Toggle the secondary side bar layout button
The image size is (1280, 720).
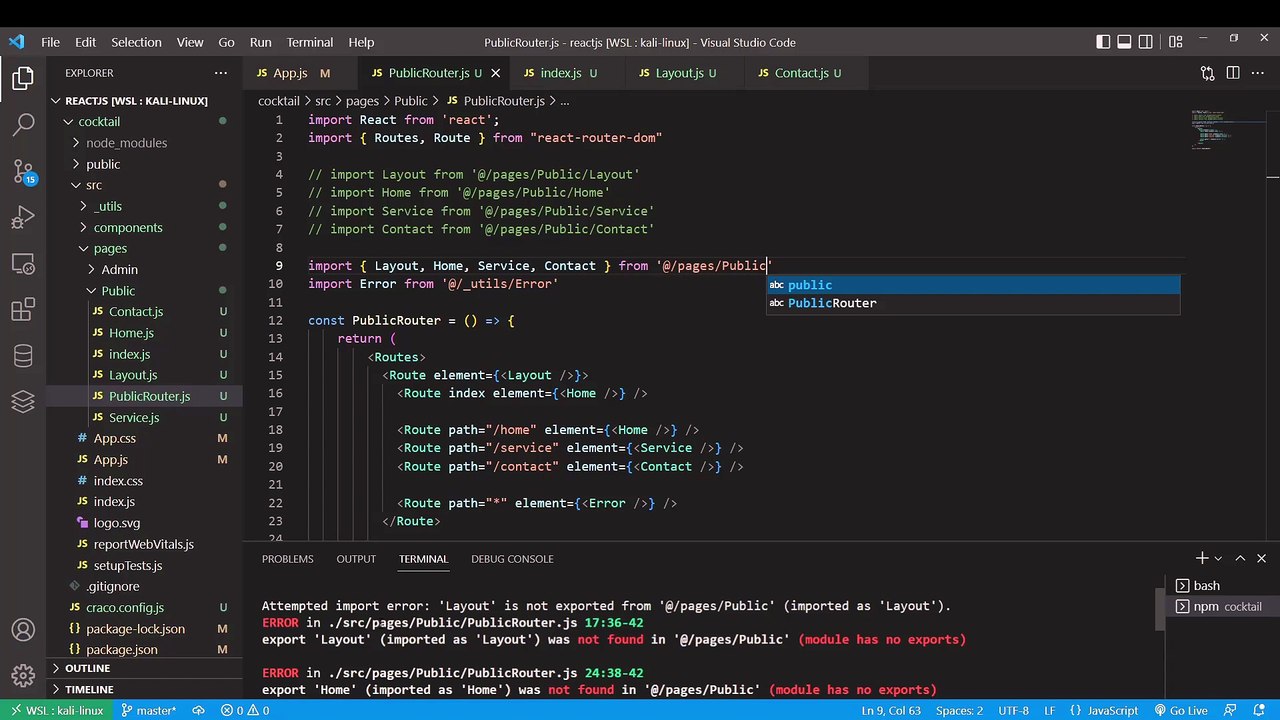1147,42
